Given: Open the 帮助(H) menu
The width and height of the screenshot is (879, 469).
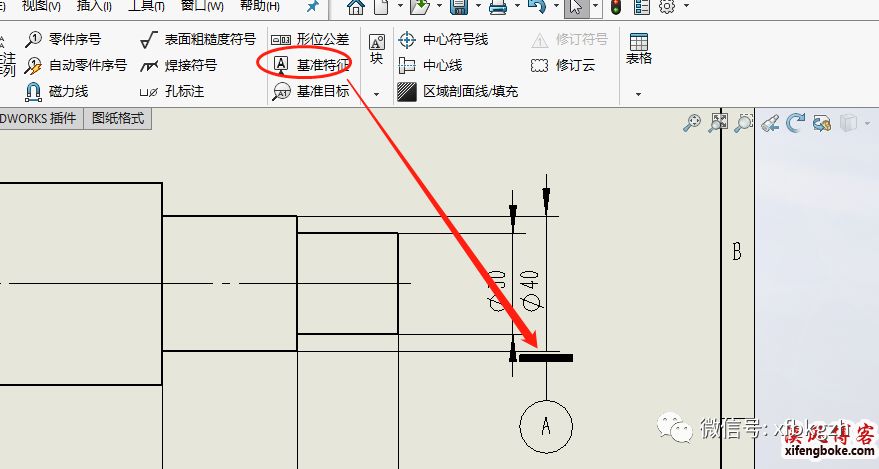Looking at the screenshot, I should pyautogui.click(x=259, y=6).
